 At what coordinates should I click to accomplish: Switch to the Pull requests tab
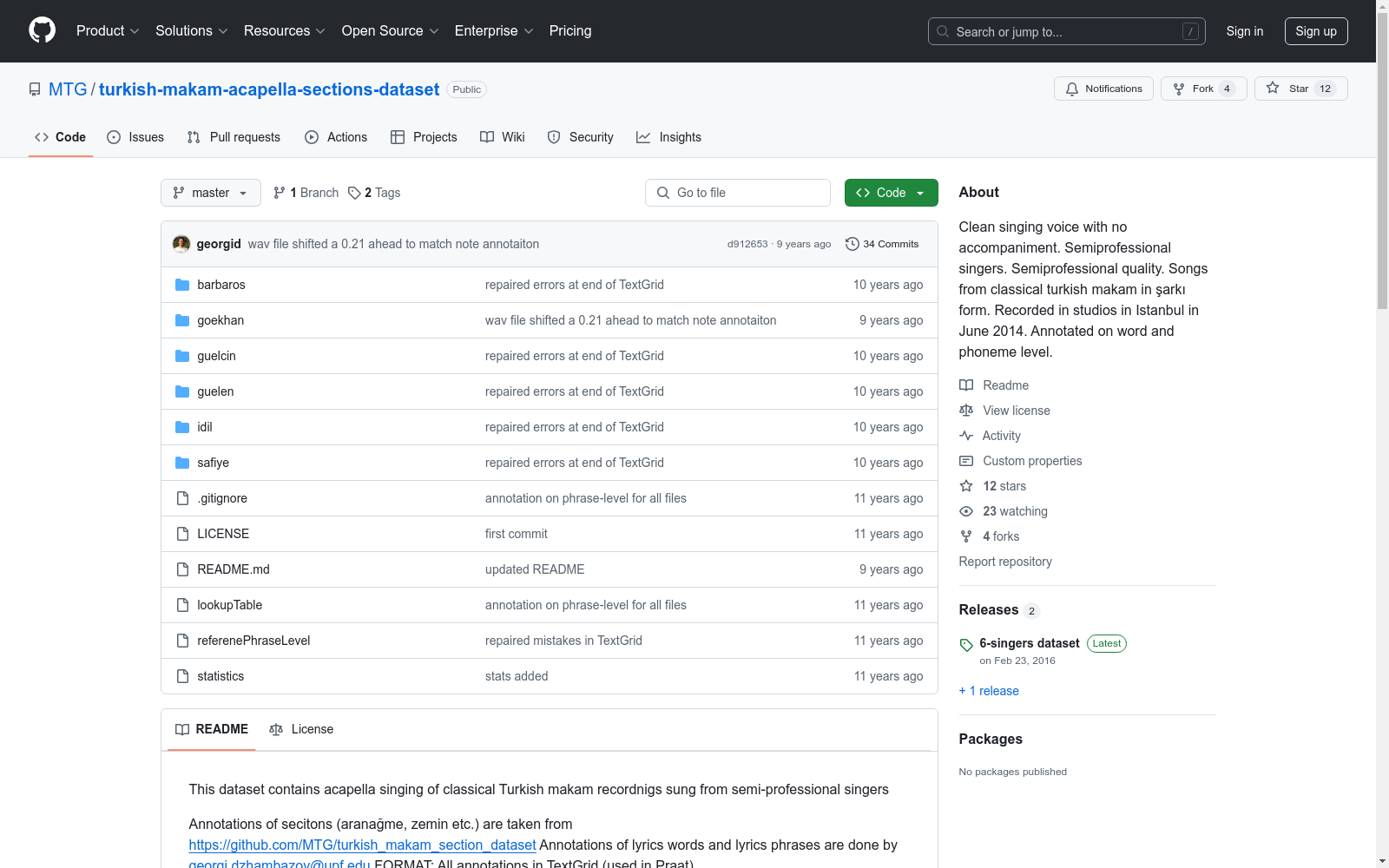click(234, 137)
